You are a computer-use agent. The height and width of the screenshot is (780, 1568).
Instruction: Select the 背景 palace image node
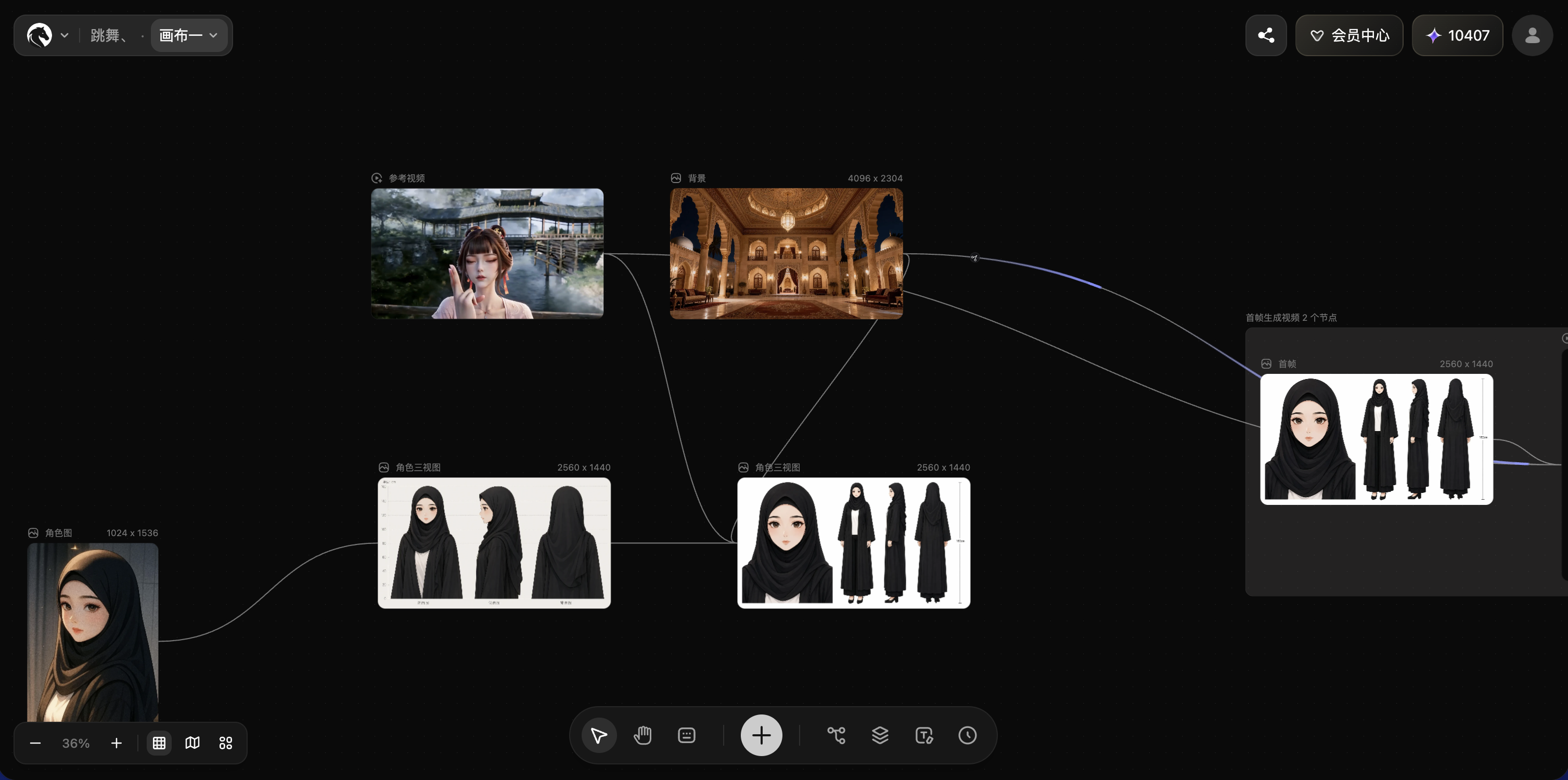787,254
